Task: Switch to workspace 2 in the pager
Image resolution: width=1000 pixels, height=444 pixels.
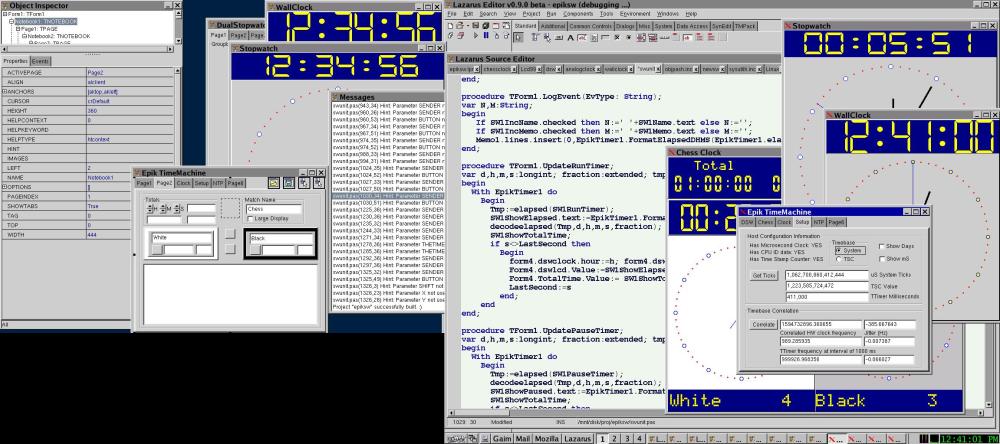Action: tap(614, 439)
